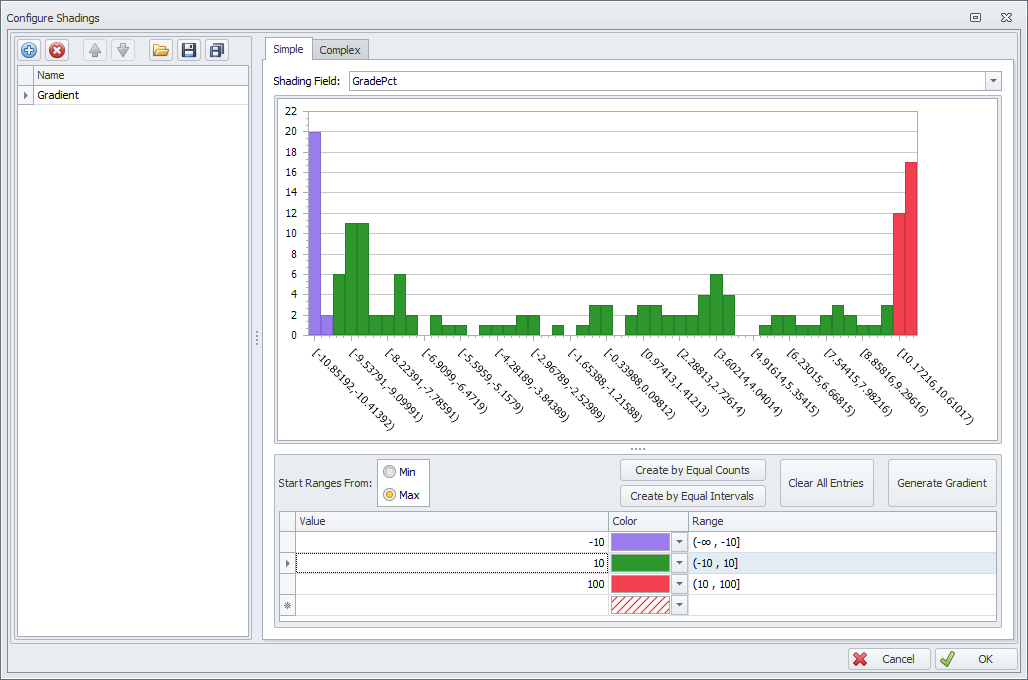Move shading down with the down arrow
1028x680 pixels.
coord(122,50)
